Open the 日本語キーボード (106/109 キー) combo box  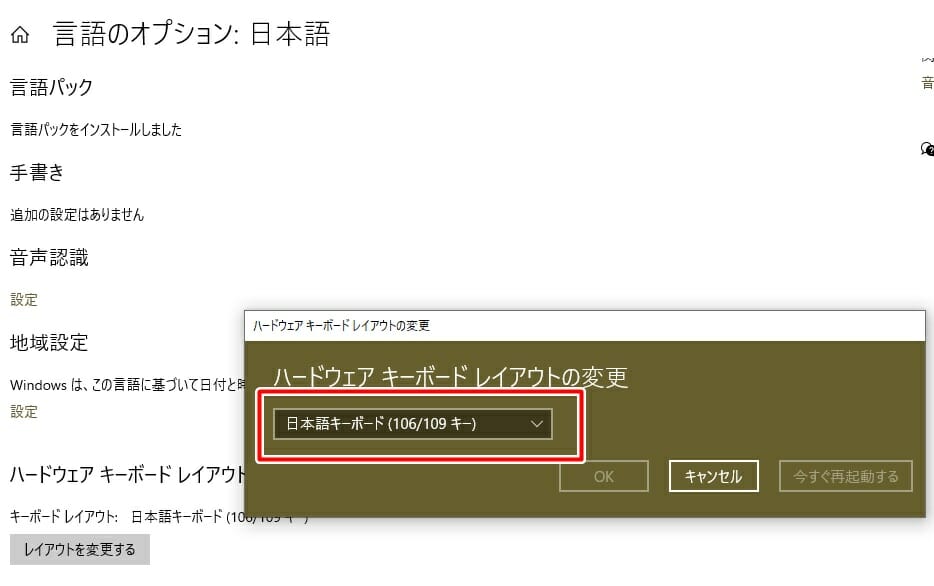pyautogui.click(x=413, y=424)
